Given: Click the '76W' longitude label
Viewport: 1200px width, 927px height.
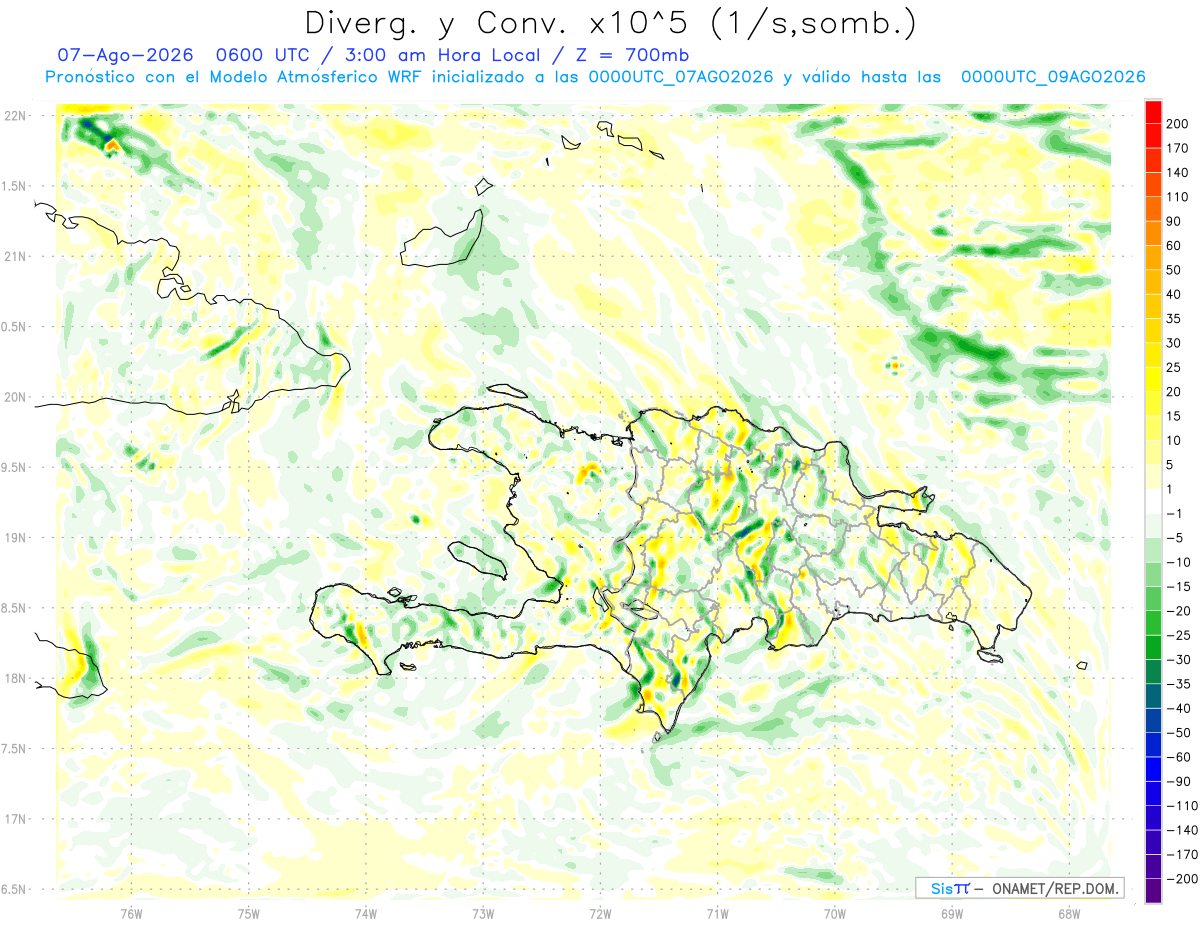Looking at the screenshot, I should click(131, 912).
